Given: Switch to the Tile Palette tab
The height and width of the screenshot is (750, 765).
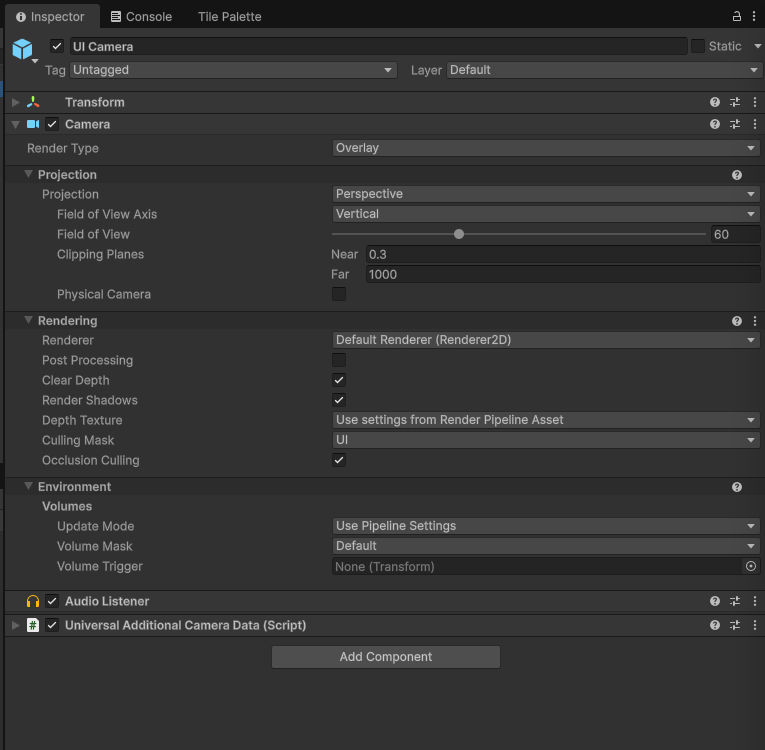Looking at the screenshot, I should pyautogui.click(x=229, y=17).
